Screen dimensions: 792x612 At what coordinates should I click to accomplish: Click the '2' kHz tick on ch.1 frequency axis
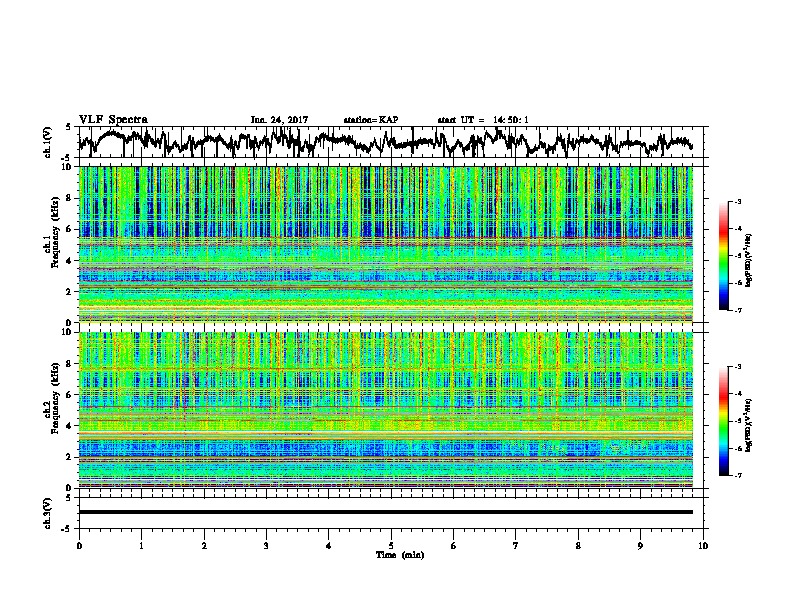coord(71,292)
